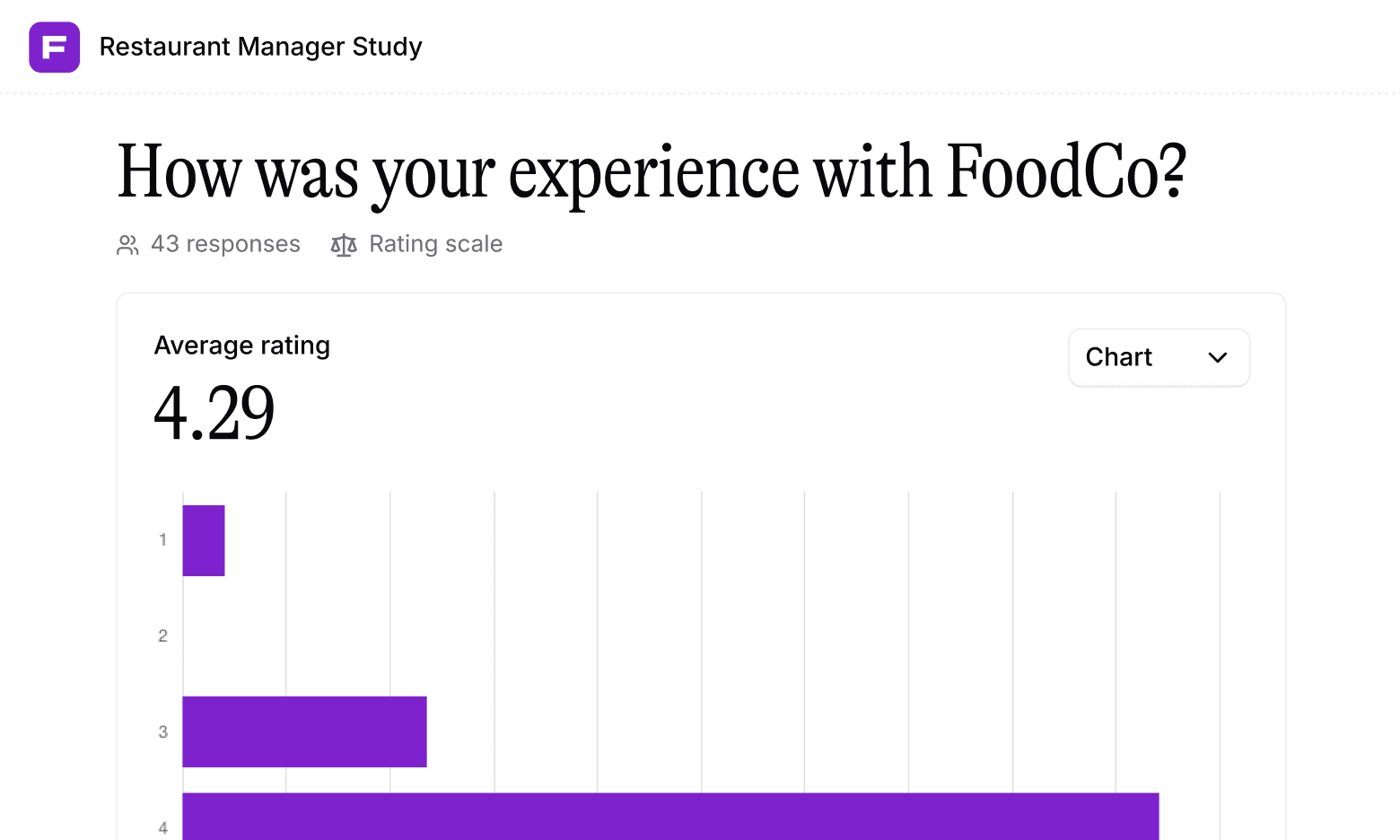The image size is (1400, 840).
Task: Click the long purple bar for rating 4
Action: coord(670,817)
